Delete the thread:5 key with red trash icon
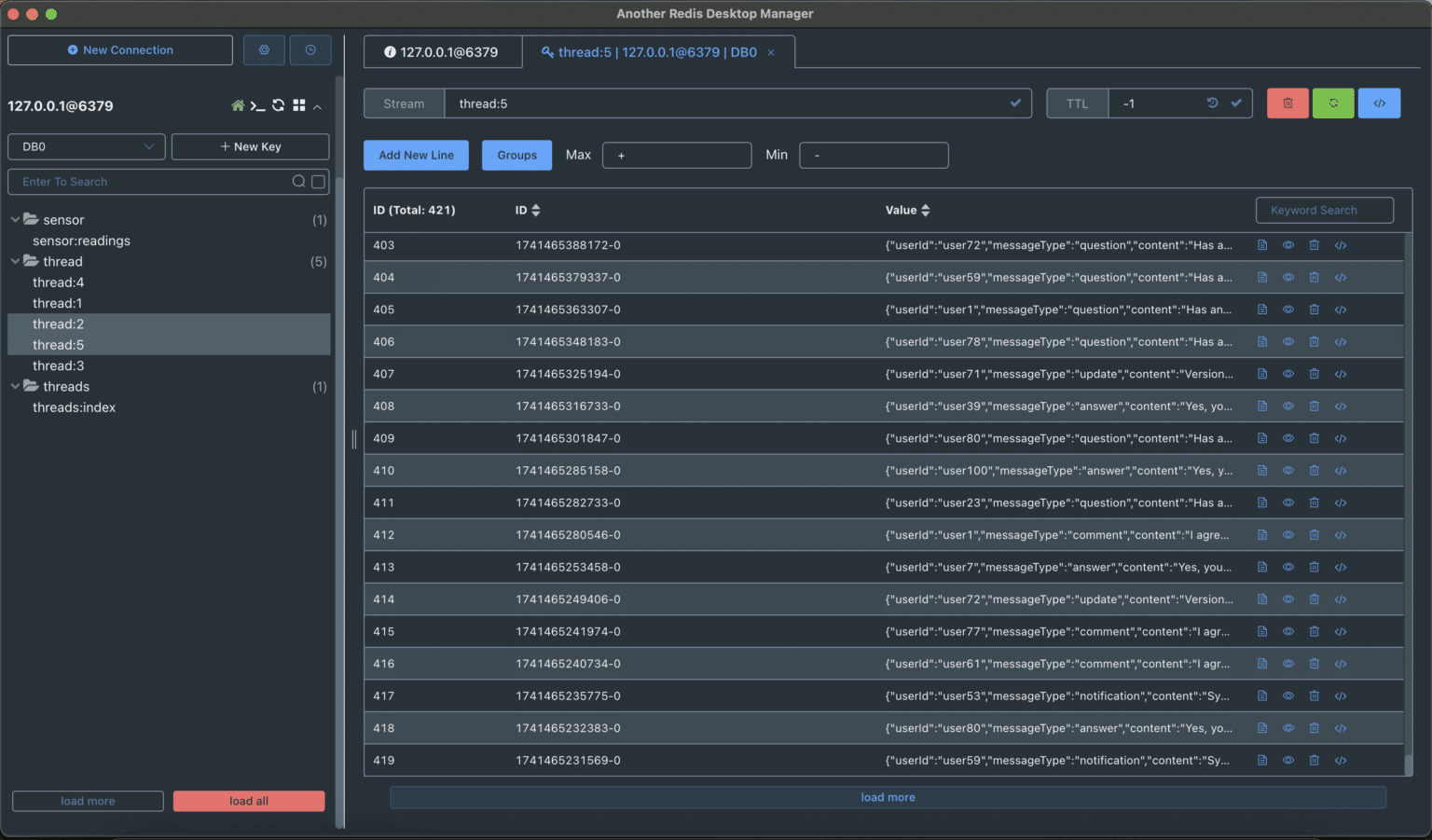Screen dimensions: 1432x840 1287,103
